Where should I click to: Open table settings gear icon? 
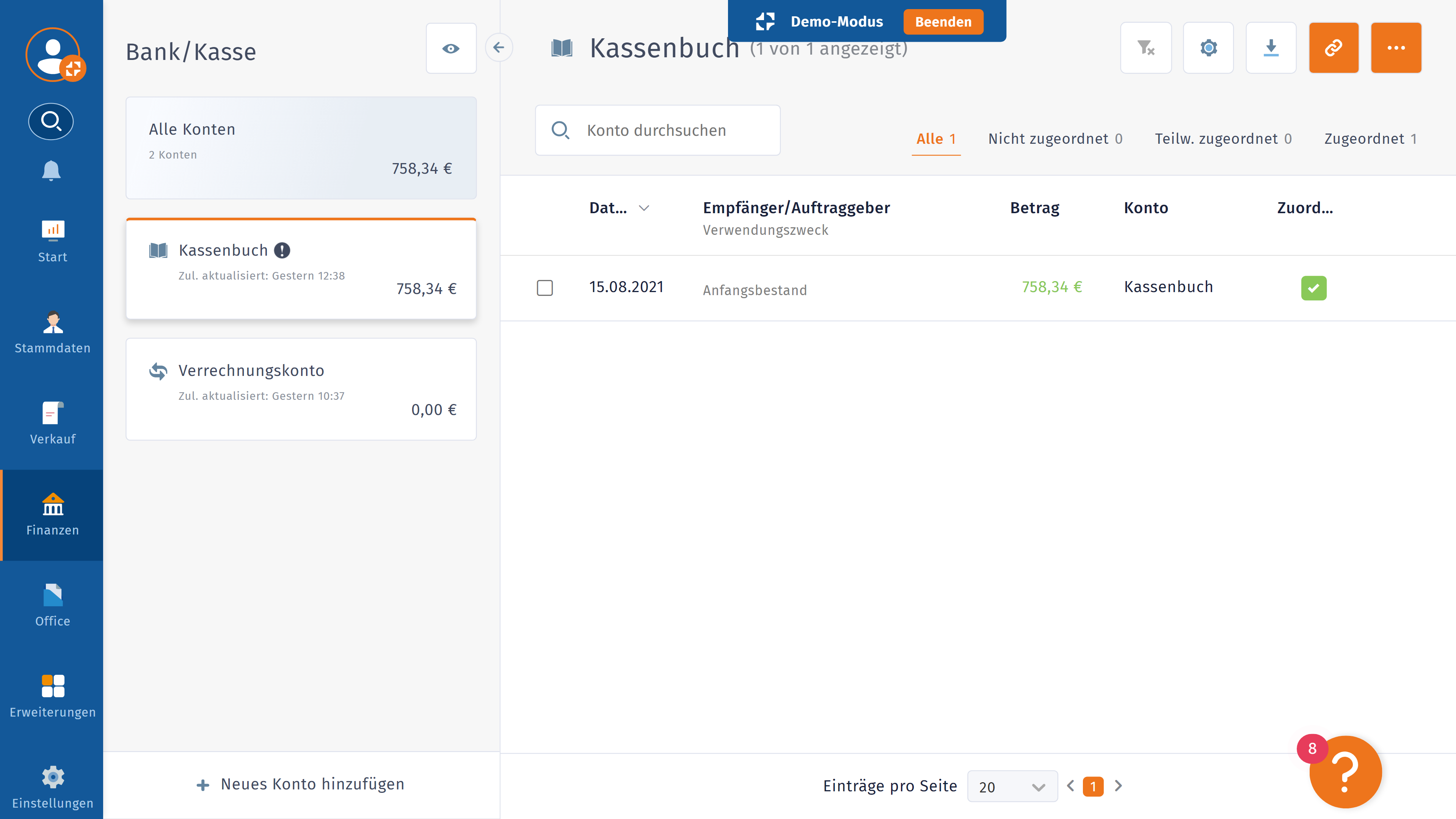(1208, 47)
